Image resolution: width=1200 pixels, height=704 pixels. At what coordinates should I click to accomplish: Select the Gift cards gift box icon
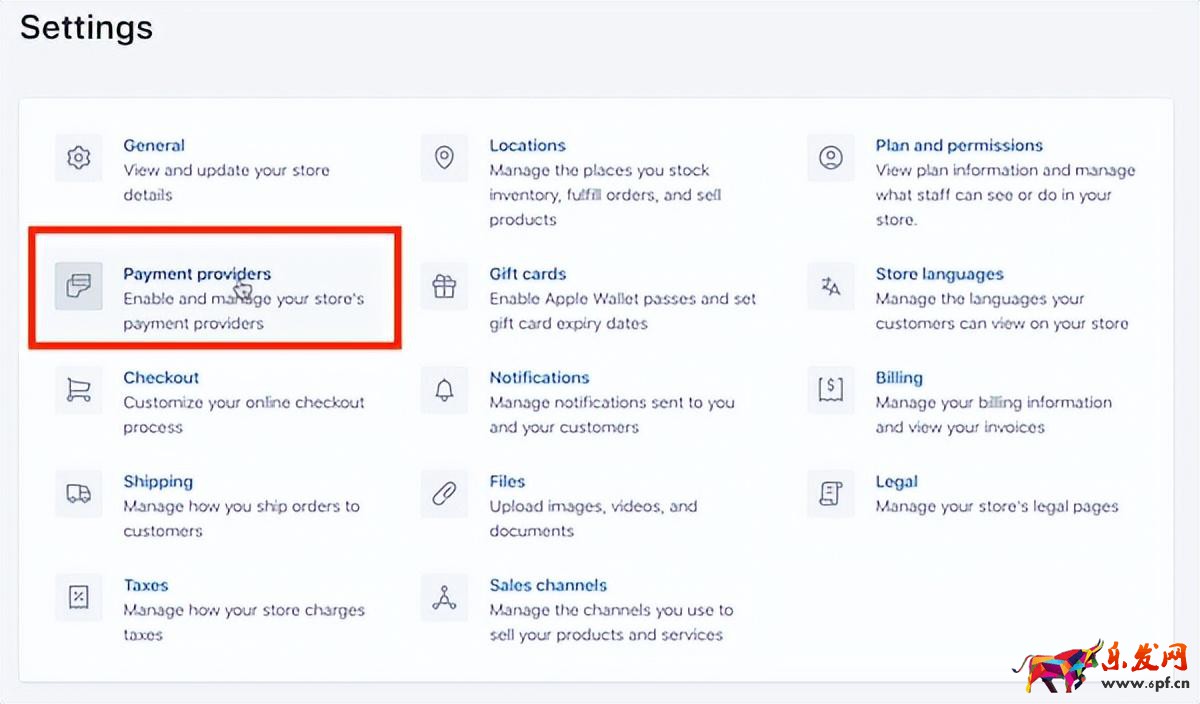pos(444,286)
